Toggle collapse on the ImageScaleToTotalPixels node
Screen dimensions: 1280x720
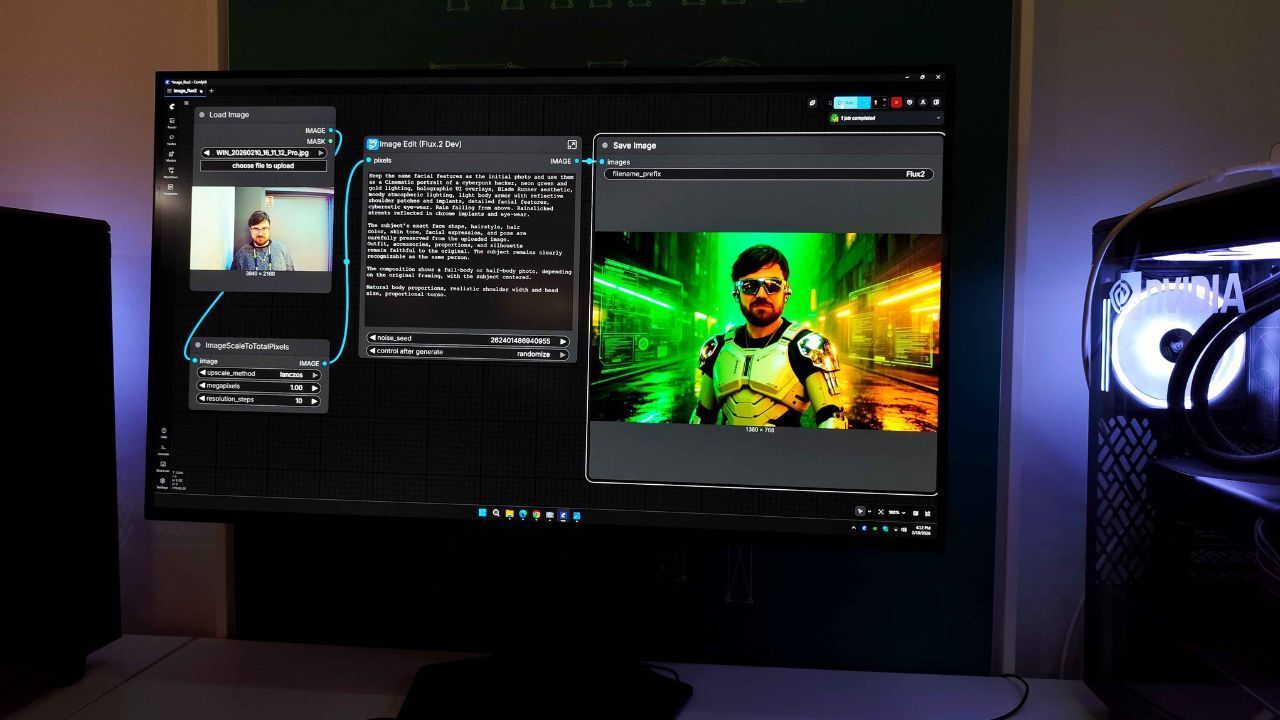[x=198, y=346]
